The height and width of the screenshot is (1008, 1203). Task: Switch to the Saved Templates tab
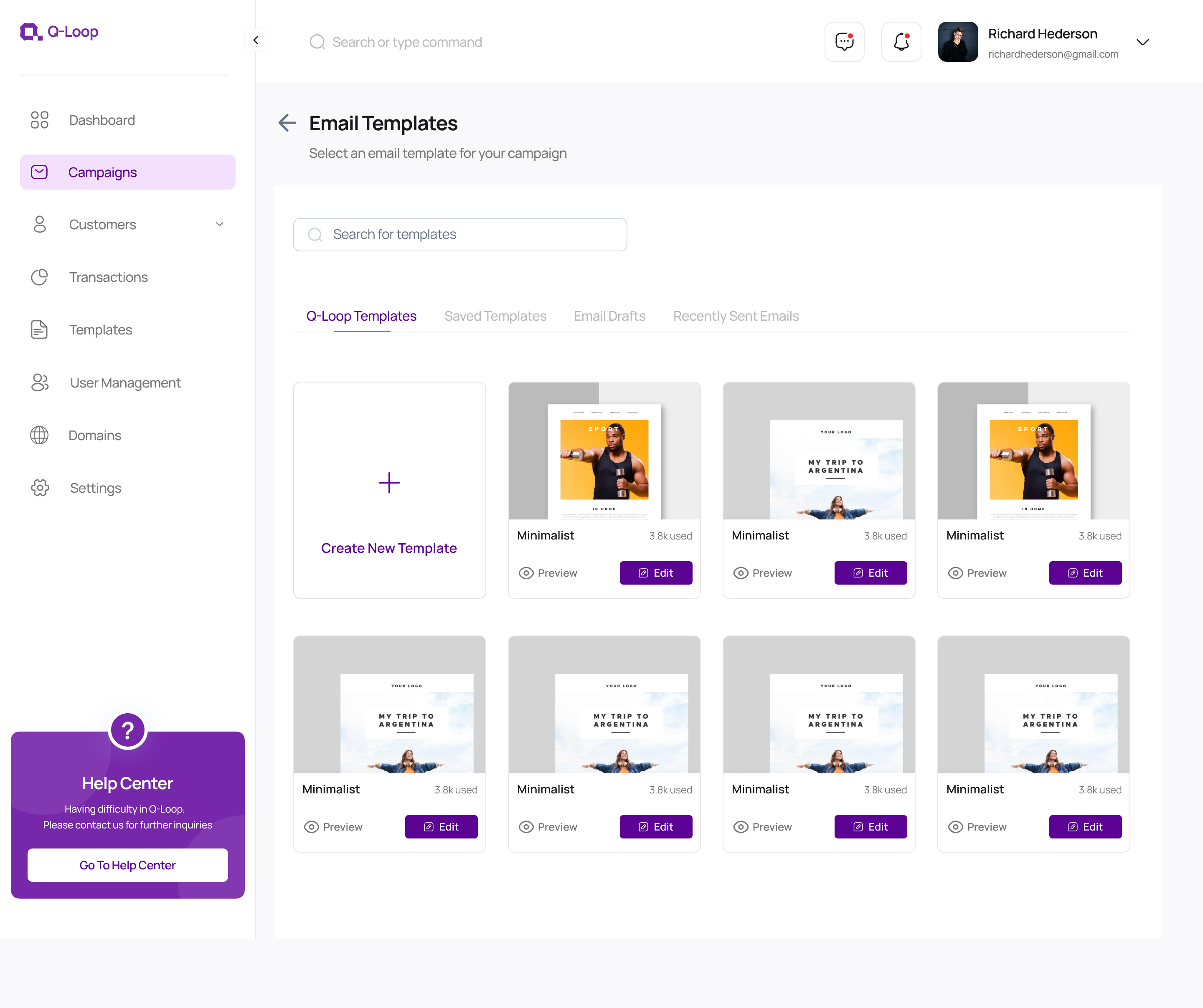coord(495,316)
